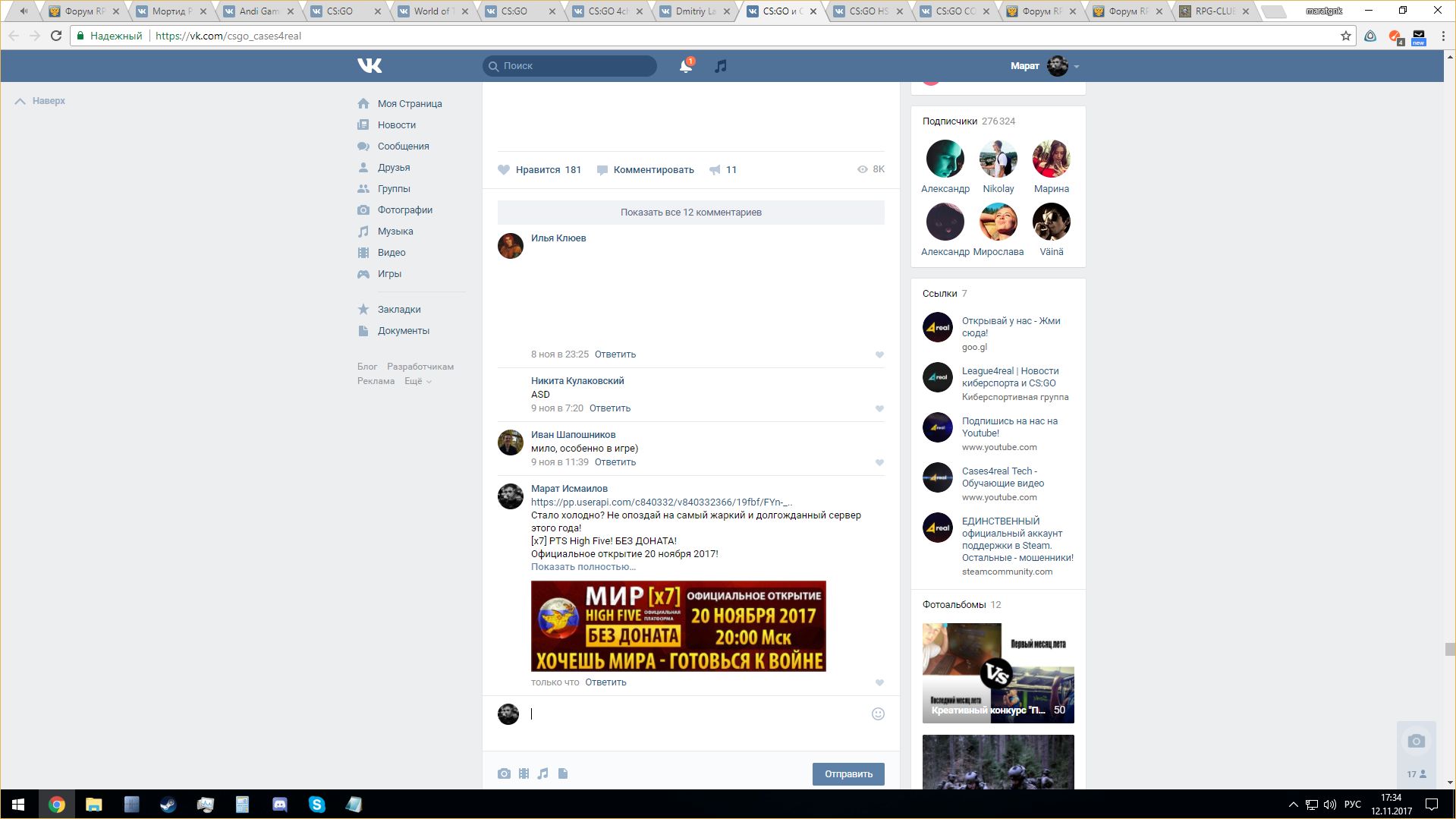Attach a photo to the comment
Viewport: 1456px width, 819px height.
504,773
